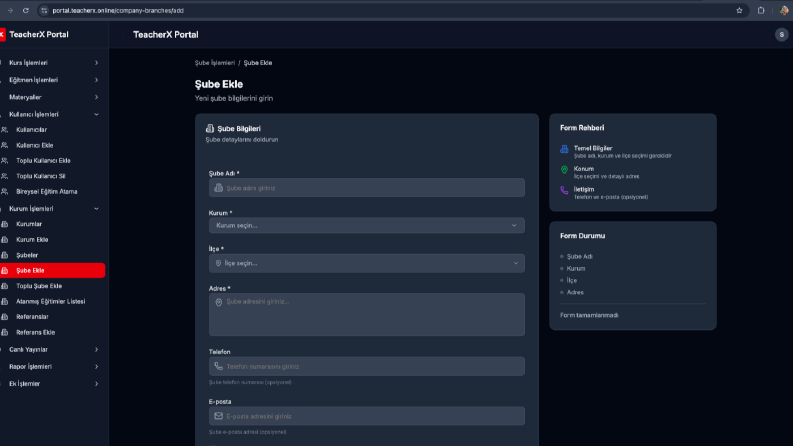Expand the Canlı Yayınlar menu

point(53,349)
